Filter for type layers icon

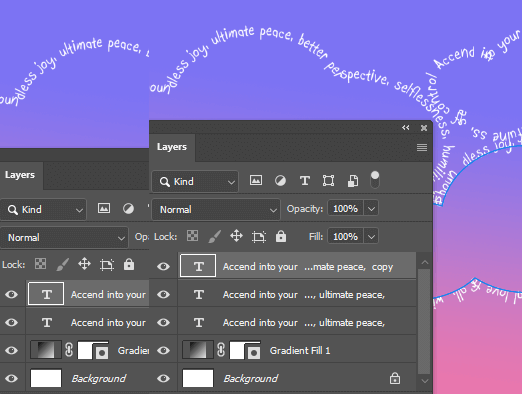pyautogui.click(x=304, y=181)
